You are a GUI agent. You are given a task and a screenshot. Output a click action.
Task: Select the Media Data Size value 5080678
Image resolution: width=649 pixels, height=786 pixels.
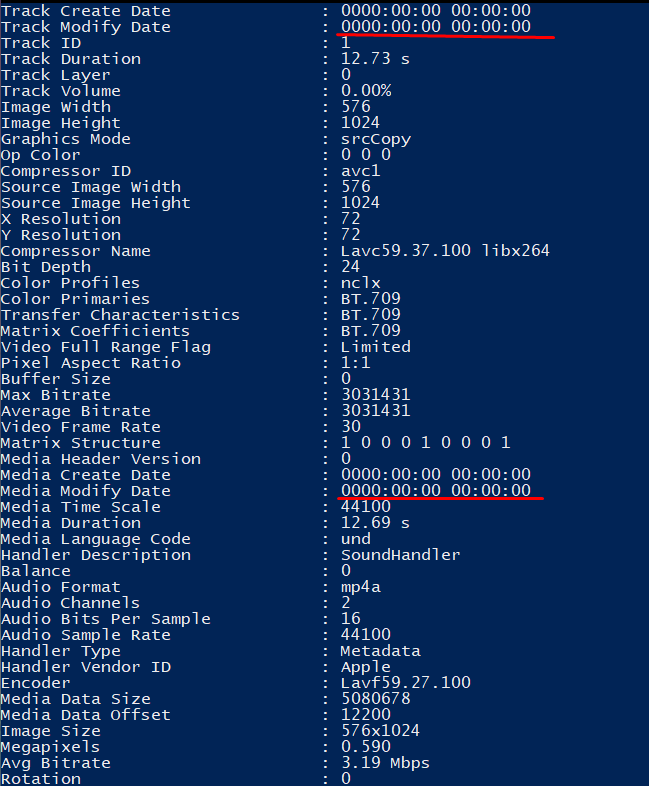[x=375, y=698]
